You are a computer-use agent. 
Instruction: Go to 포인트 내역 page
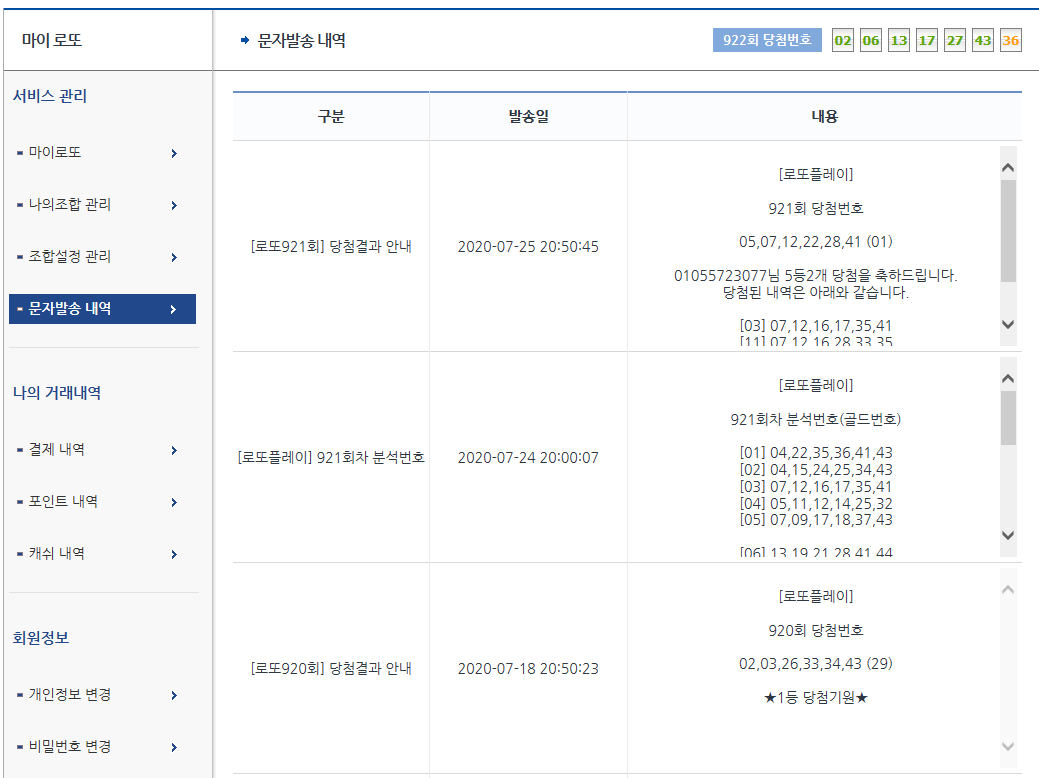[x=63, y=502]
